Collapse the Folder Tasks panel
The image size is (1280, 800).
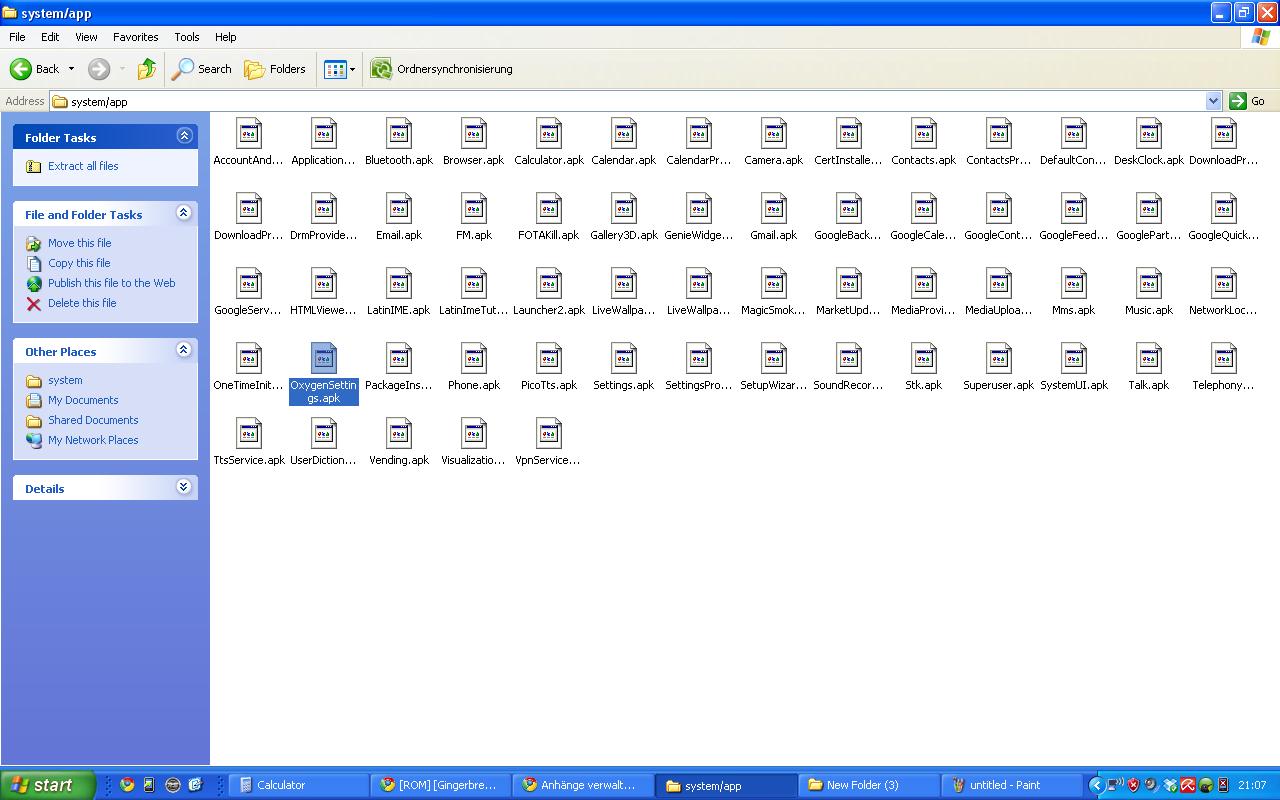(184, 136)
